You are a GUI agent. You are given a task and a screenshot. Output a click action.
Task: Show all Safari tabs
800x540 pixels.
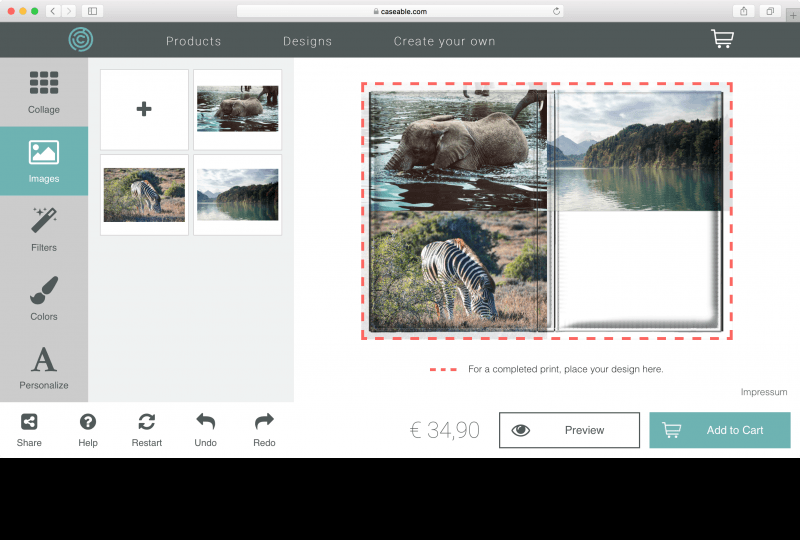[x=770, y=11]
